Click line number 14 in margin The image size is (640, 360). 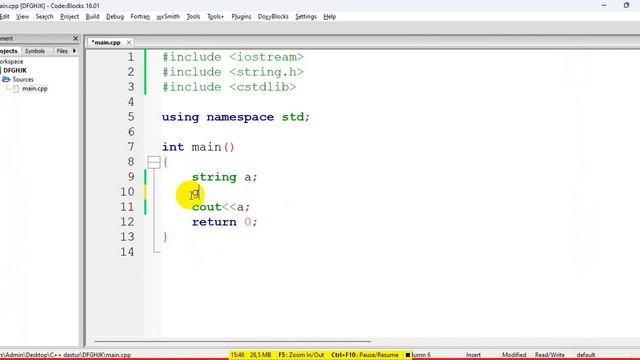click(x=127, y=252)
